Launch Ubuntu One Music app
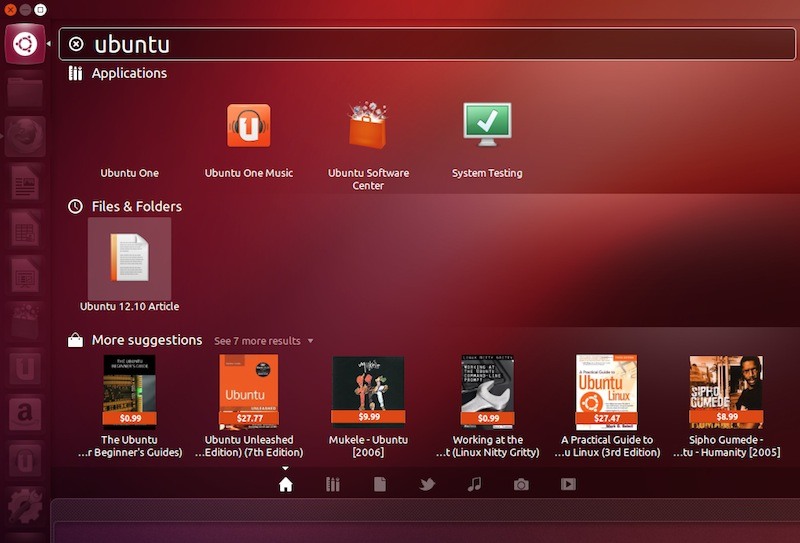 [x=248, y=126]
